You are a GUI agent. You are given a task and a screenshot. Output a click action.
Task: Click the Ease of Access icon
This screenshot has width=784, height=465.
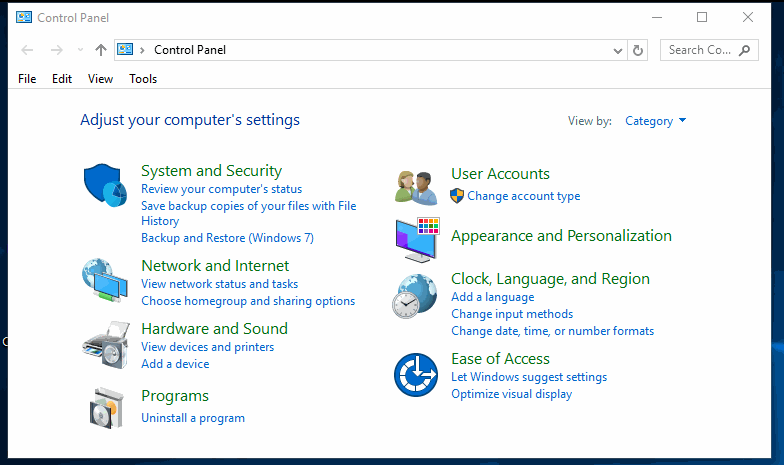click(x=416, y=375)
